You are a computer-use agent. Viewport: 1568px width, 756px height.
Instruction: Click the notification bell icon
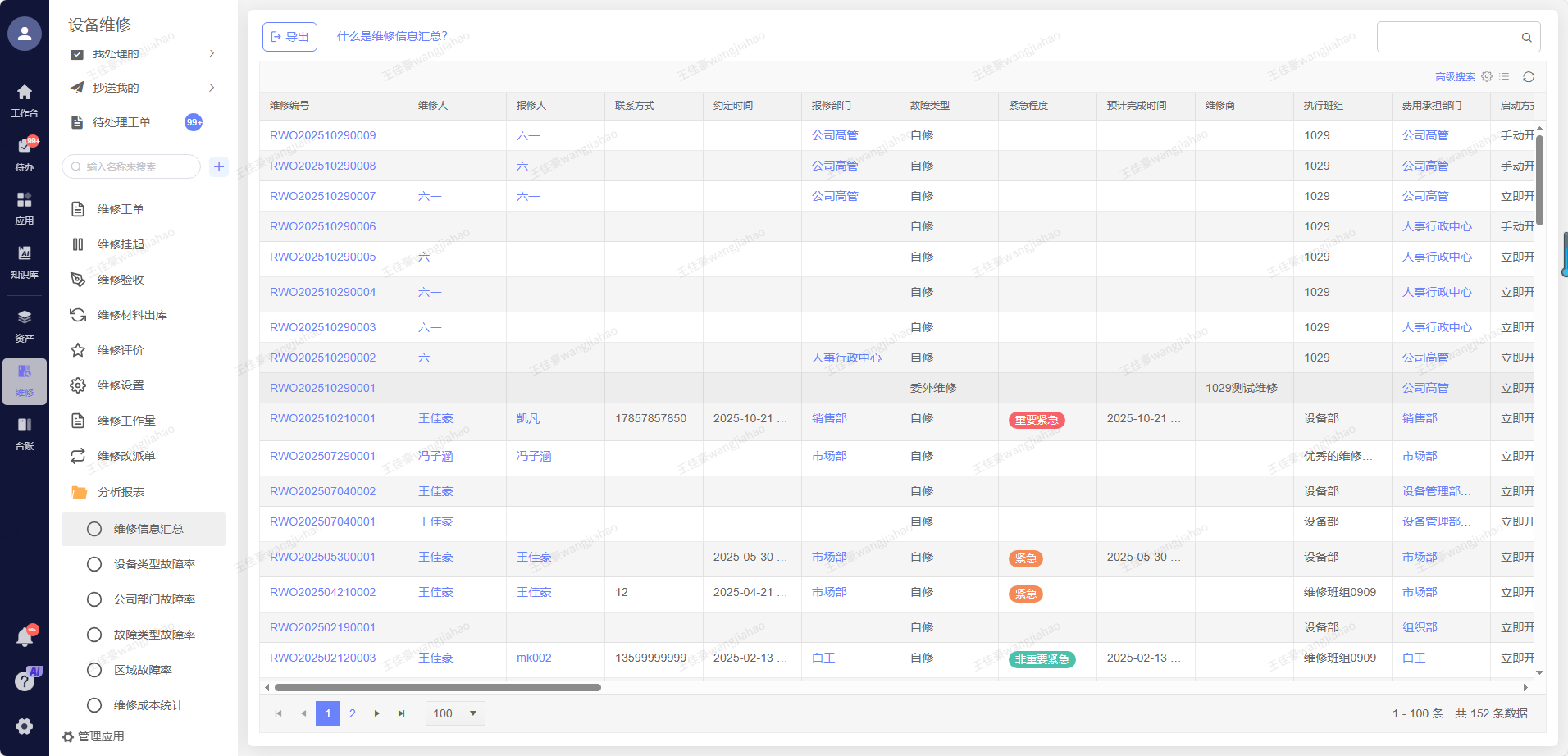(x=25, y=637)
